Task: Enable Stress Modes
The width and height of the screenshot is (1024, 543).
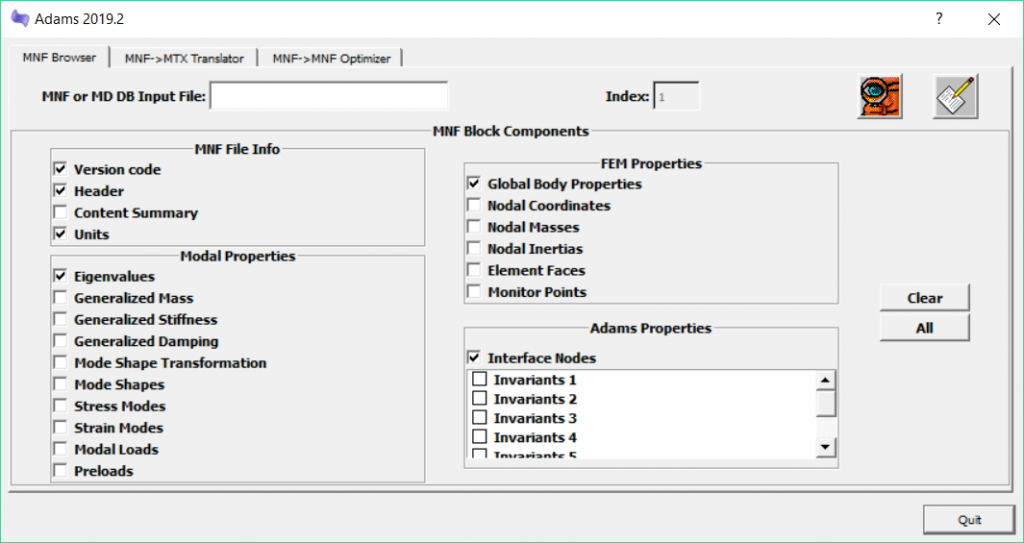Action: point(60,406)
